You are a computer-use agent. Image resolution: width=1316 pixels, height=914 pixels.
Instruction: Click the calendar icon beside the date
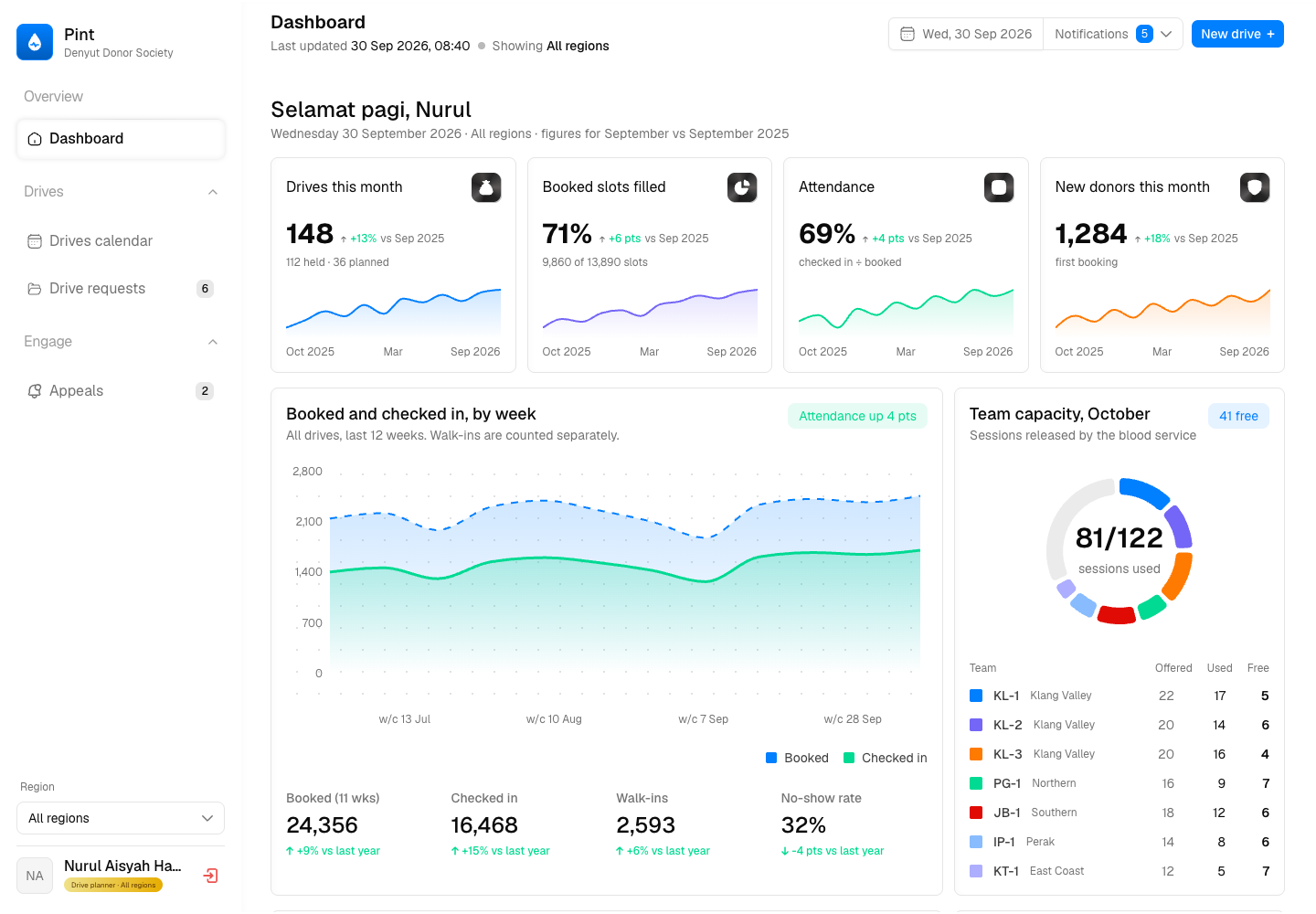coord(907,34)
